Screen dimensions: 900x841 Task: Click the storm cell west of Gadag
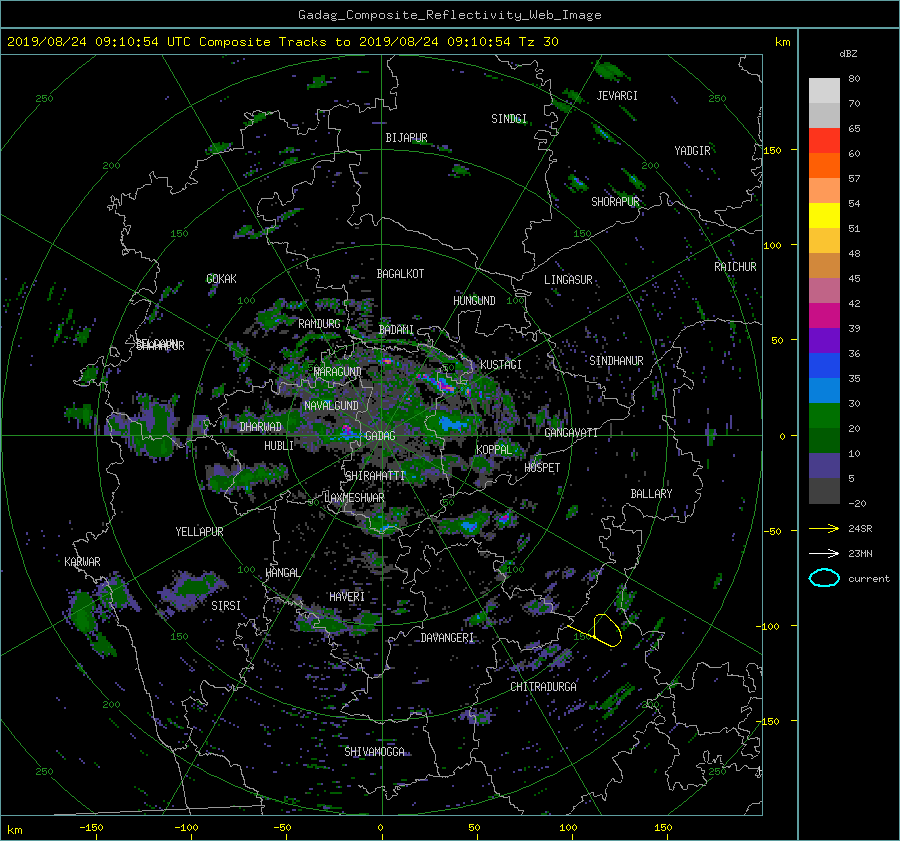(344, 432)
